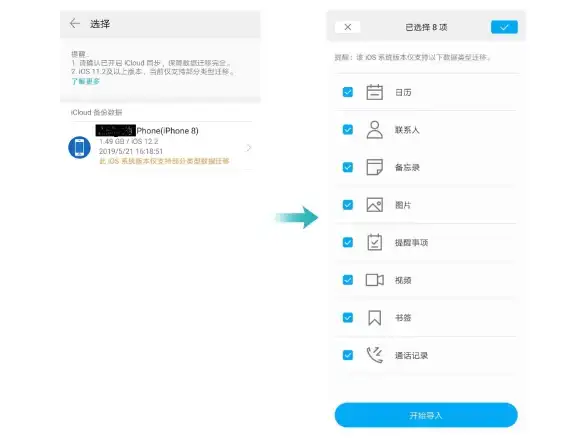The height and width of the screenshot is (438, 588).
Task: Uncheck the 日历 checkbox
Action: (348, 92)
